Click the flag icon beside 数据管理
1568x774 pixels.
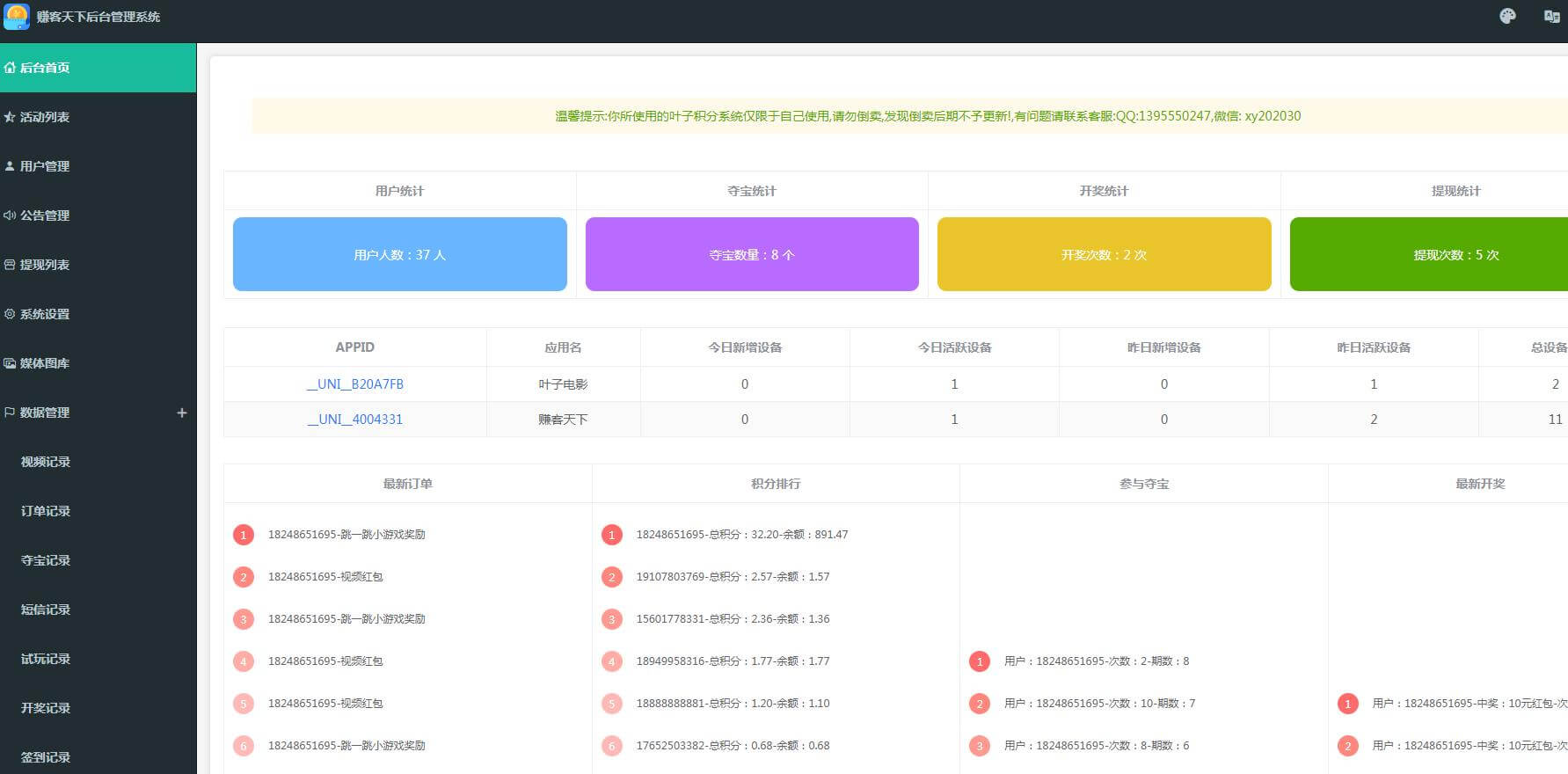[10, 413]
